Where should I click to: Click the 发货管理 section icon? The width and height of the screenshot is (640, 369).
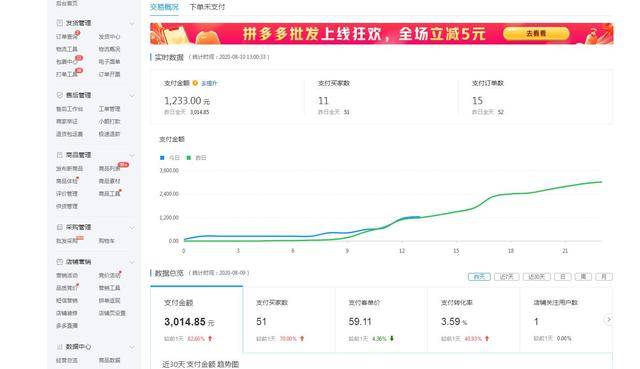coord(60,23)
